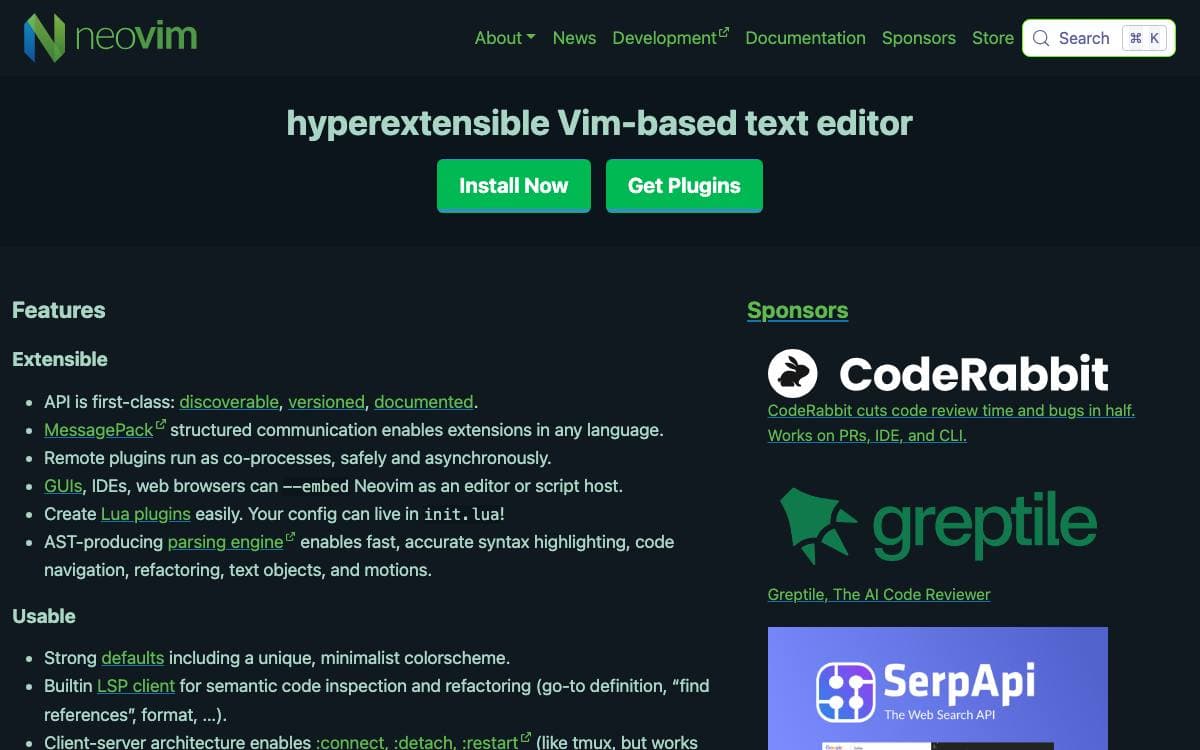Open the News page
The height and width of the screenshot is (750, 1200).
(574, 38)
